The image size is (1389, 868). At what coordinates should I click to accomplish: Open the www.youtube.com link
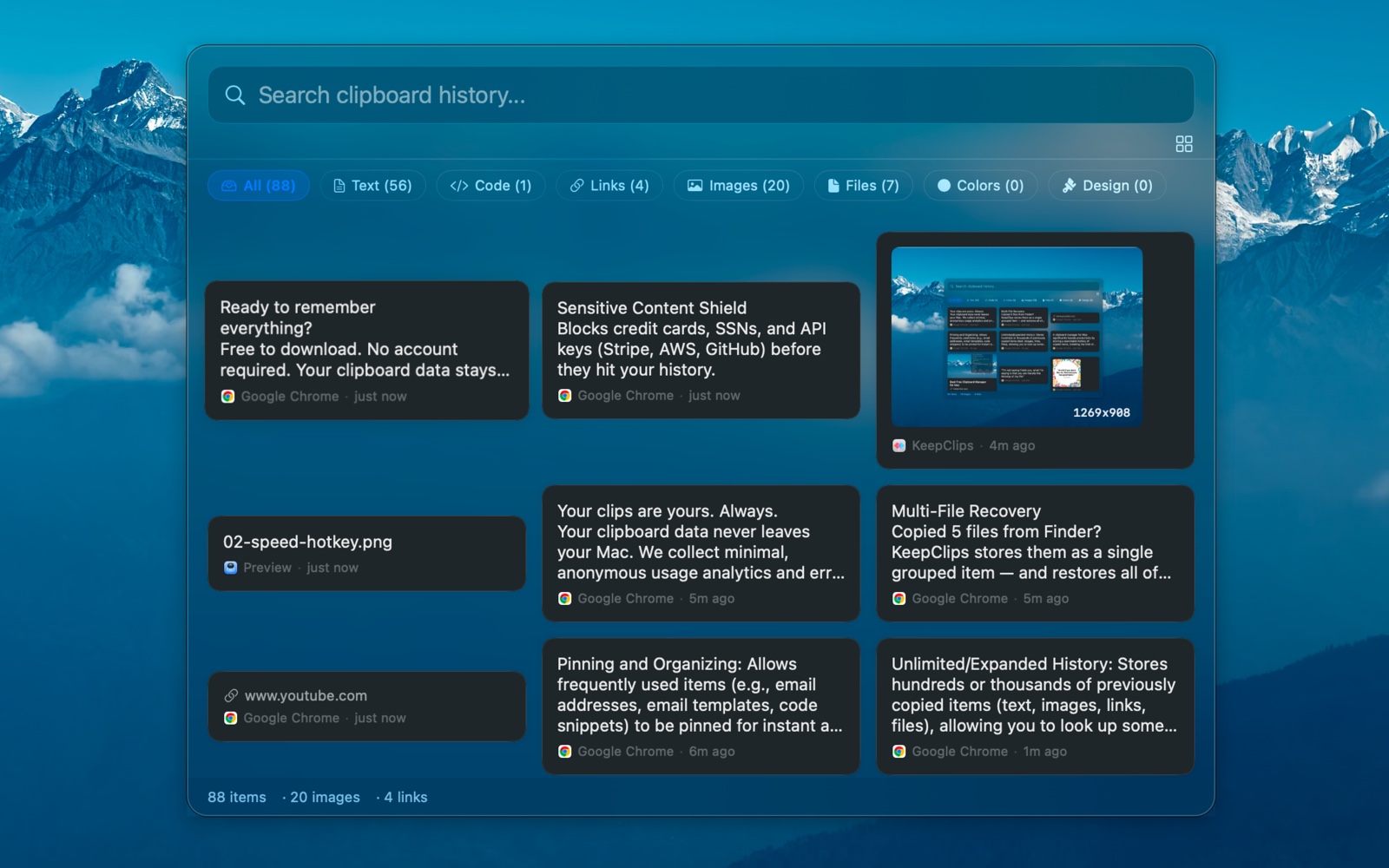click(305, 695)
